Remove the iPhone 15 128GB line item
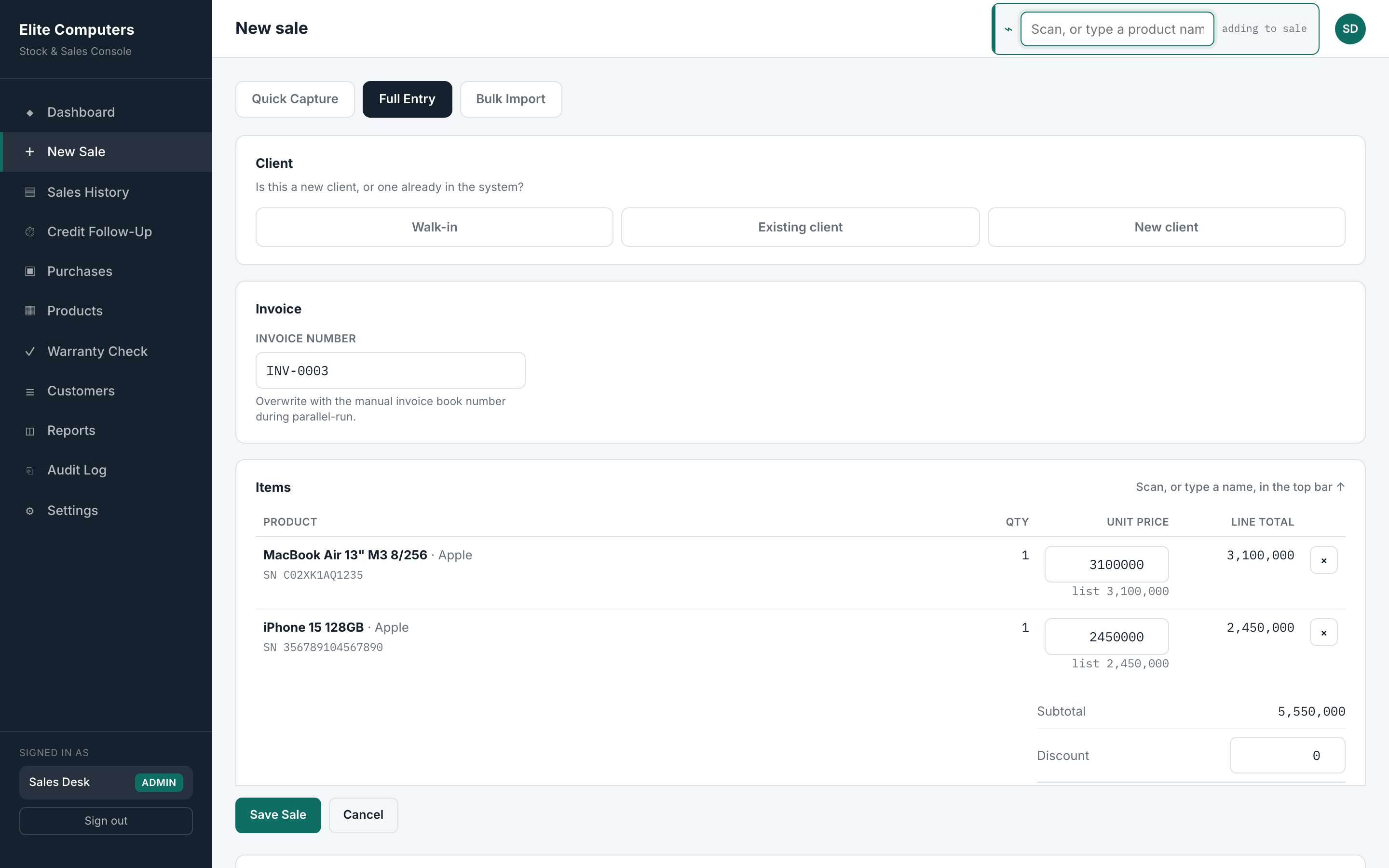The width and height of the screenshot is (1389, 868). (x=1323, y=633)
